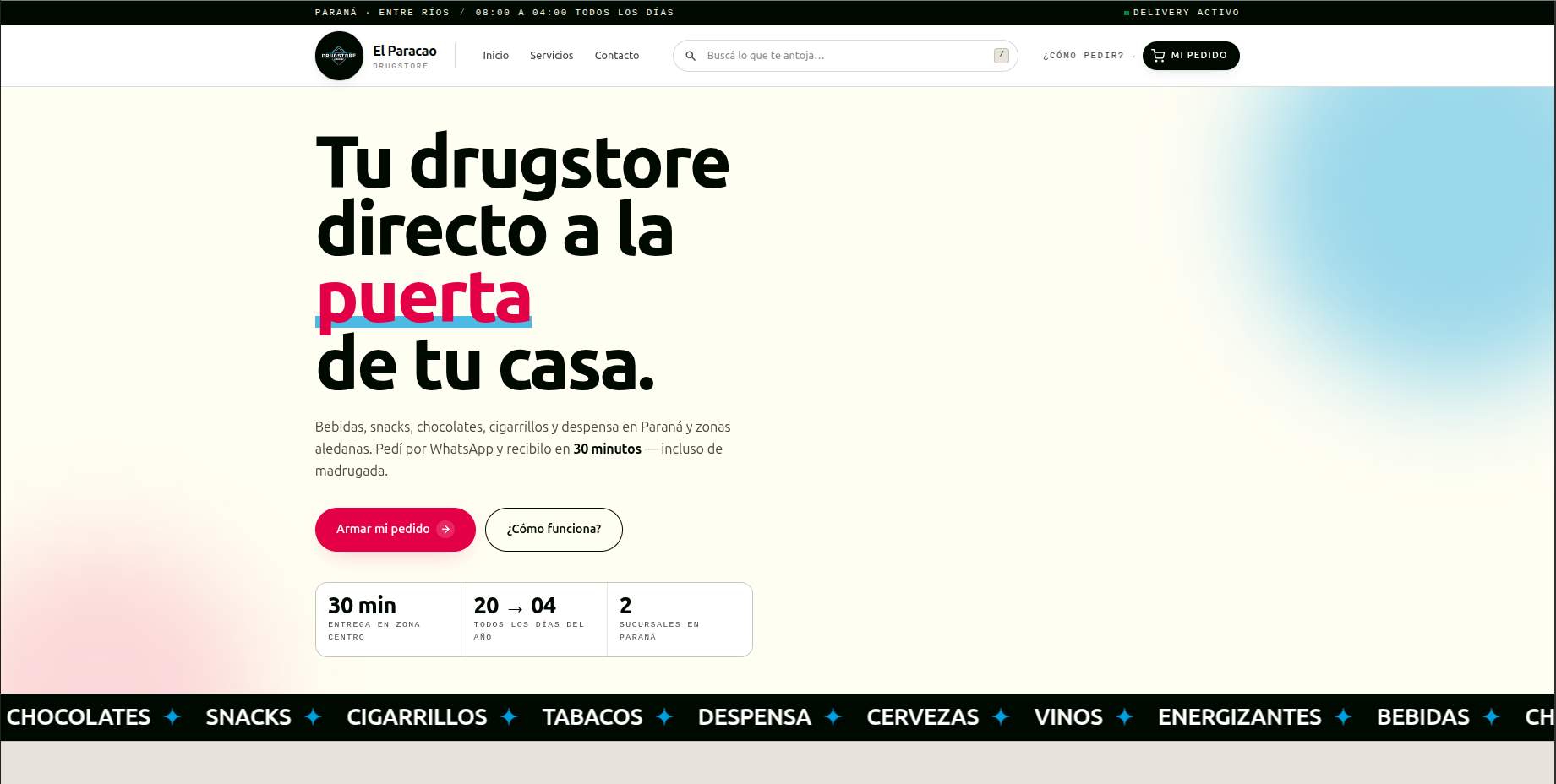Click the El Paracao drugstore logo
This screenshot has height=784, width=1556.
pos(339,56)
